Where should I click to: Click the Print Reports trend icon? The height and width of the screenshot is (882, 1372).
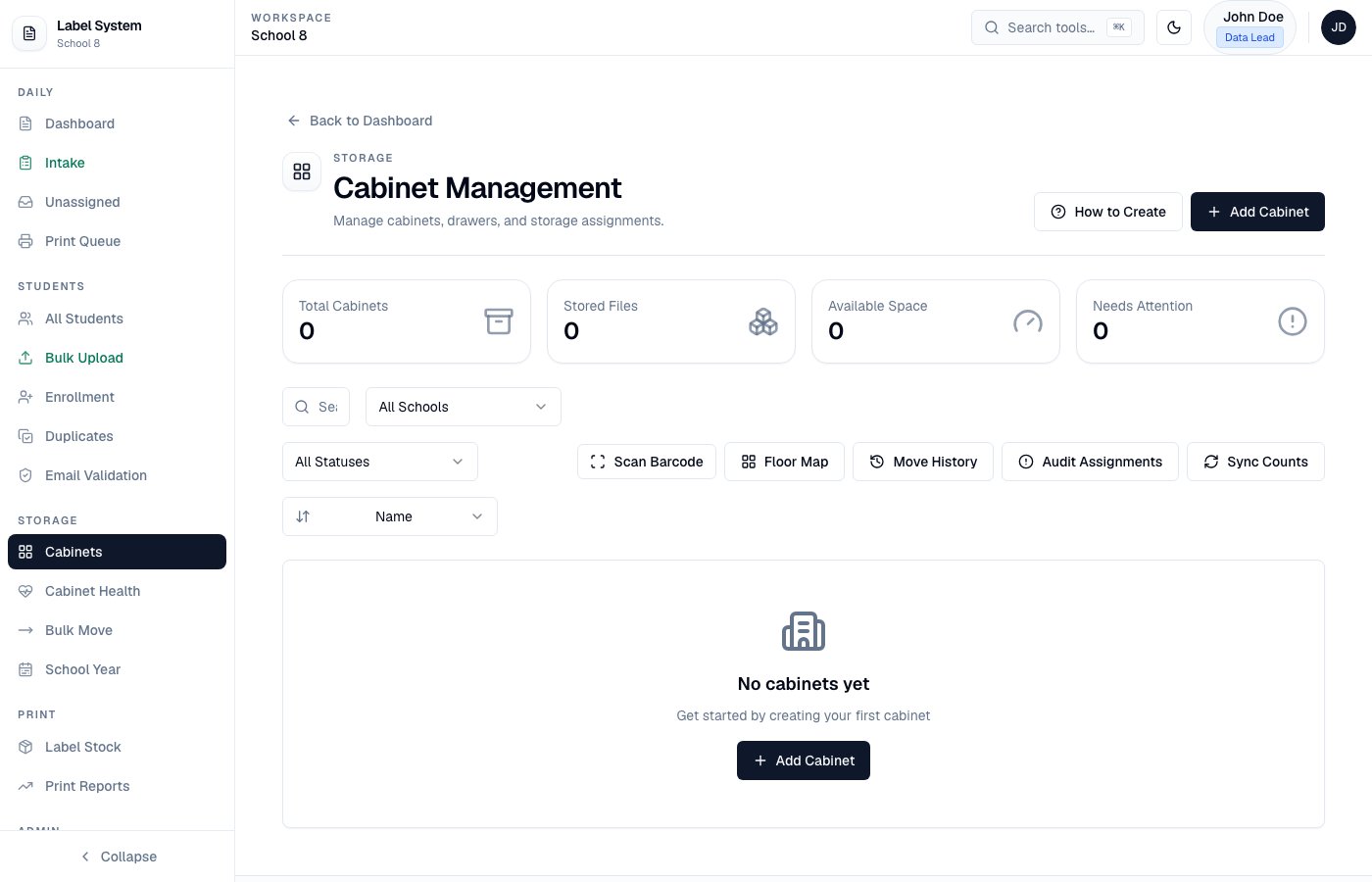(x=25, y=786)
